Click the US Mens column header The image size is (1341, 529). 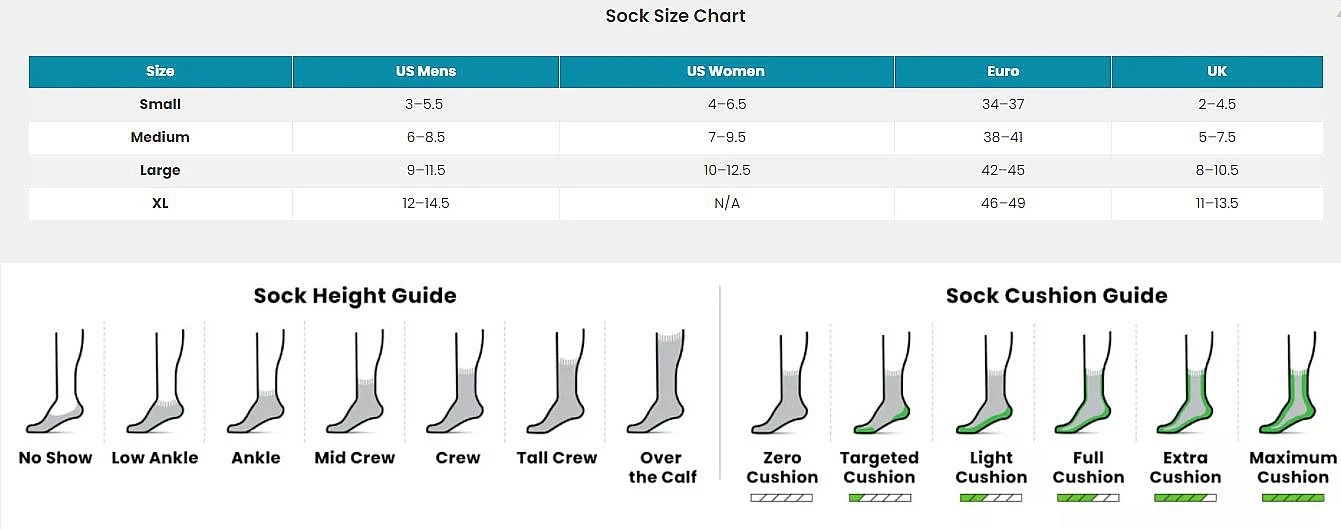point(426,71)
